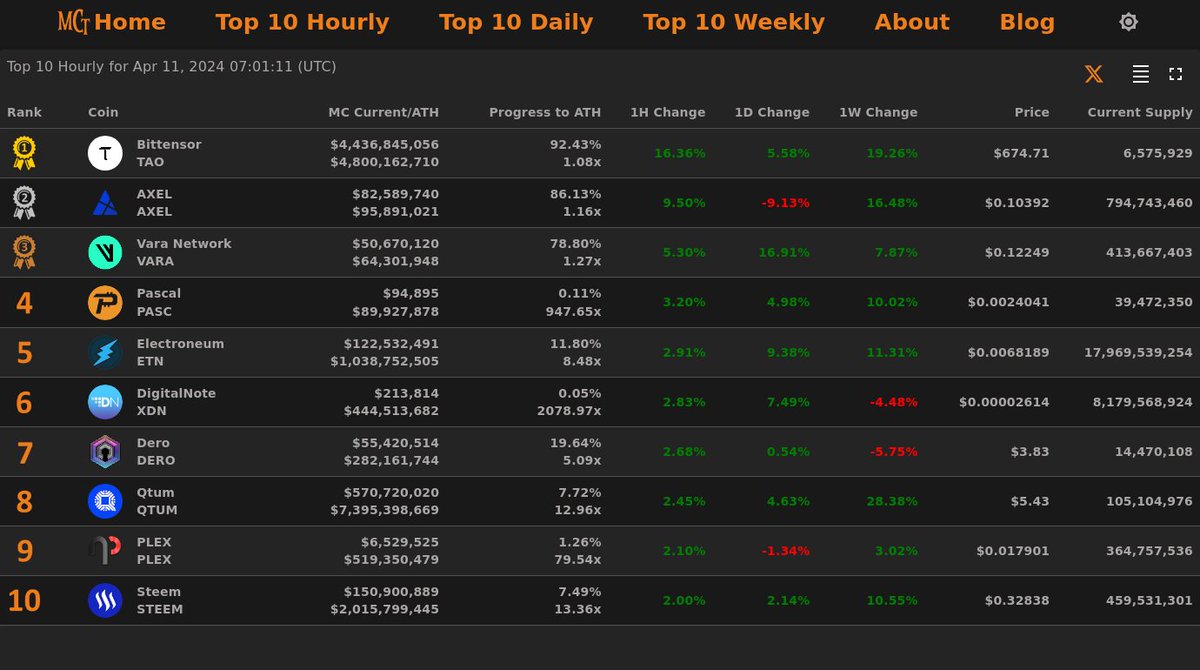The height and width of the screenshot is (670, 1200).
Task: Open the Top 10 Daily tab
Action: click(x=516, y=22)
